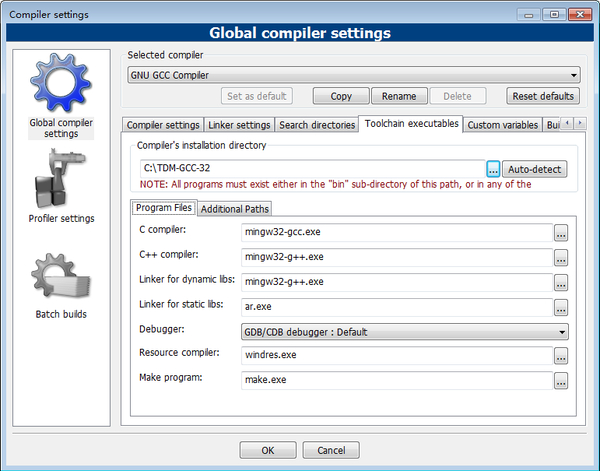The height and width of the screenshot is (471, 600).
Task: Open the Search directories tab
Action: pyautogui.click(x=317, y=125)
